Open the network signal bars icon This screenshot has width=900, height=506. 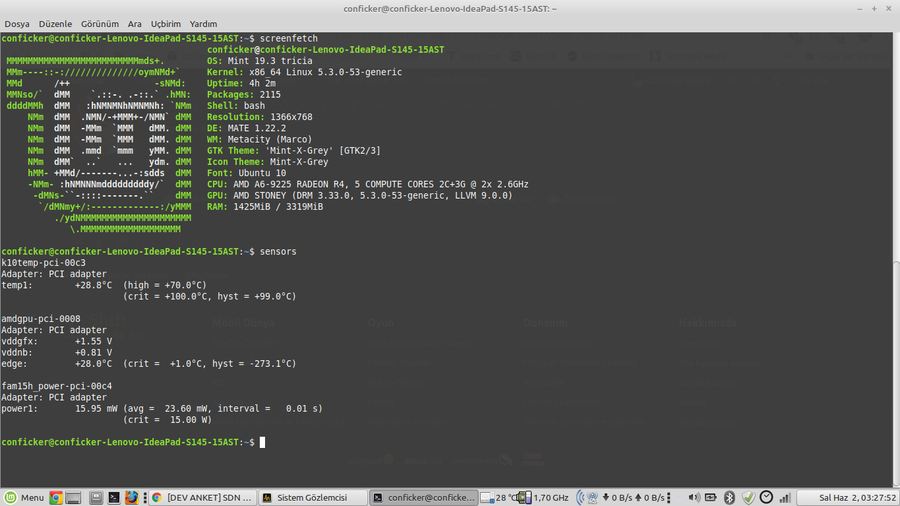click(785, 497)
